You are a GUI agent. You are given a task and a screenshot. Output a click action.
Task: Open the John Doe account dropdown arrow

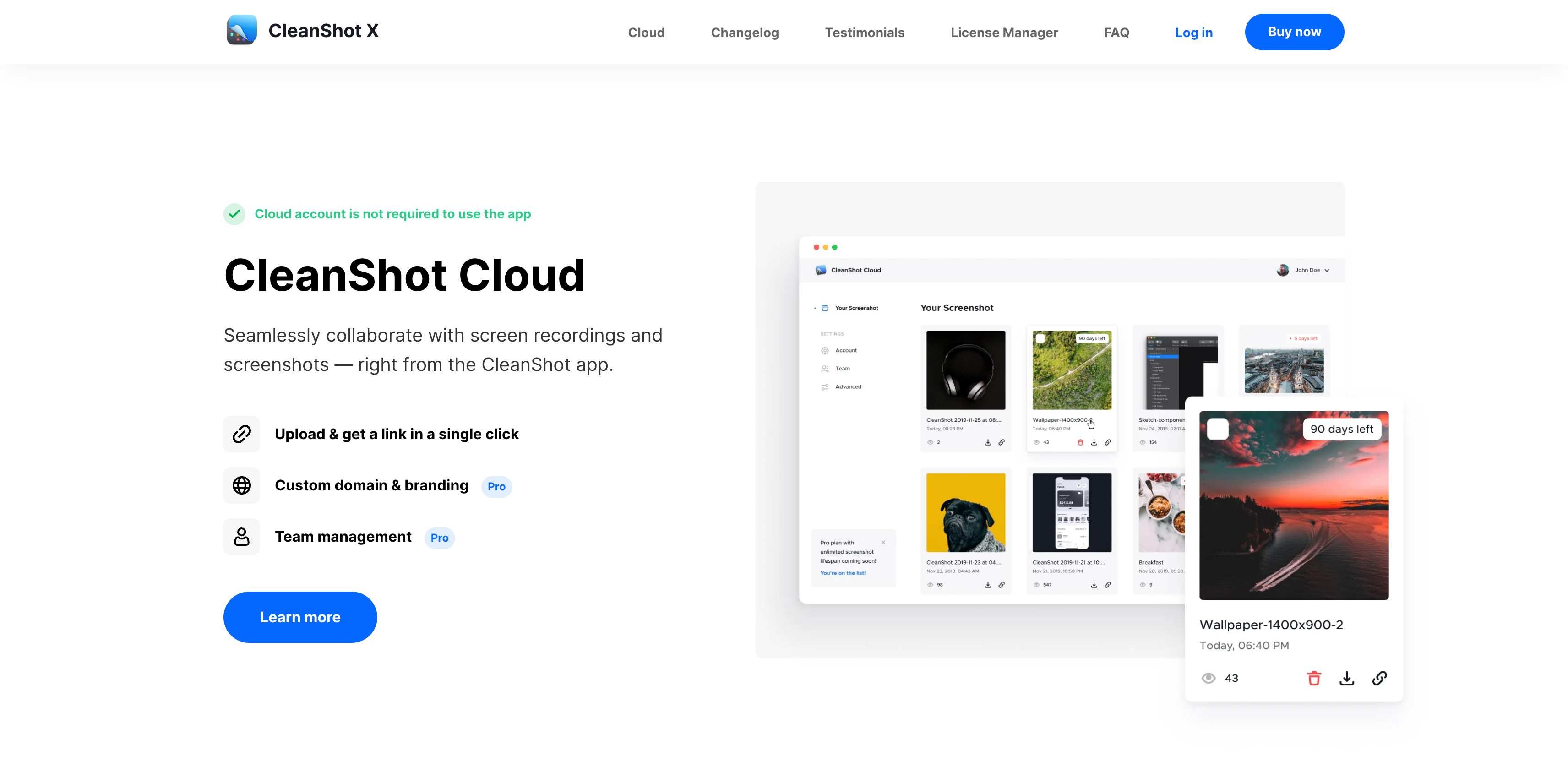pos(1327,270)
